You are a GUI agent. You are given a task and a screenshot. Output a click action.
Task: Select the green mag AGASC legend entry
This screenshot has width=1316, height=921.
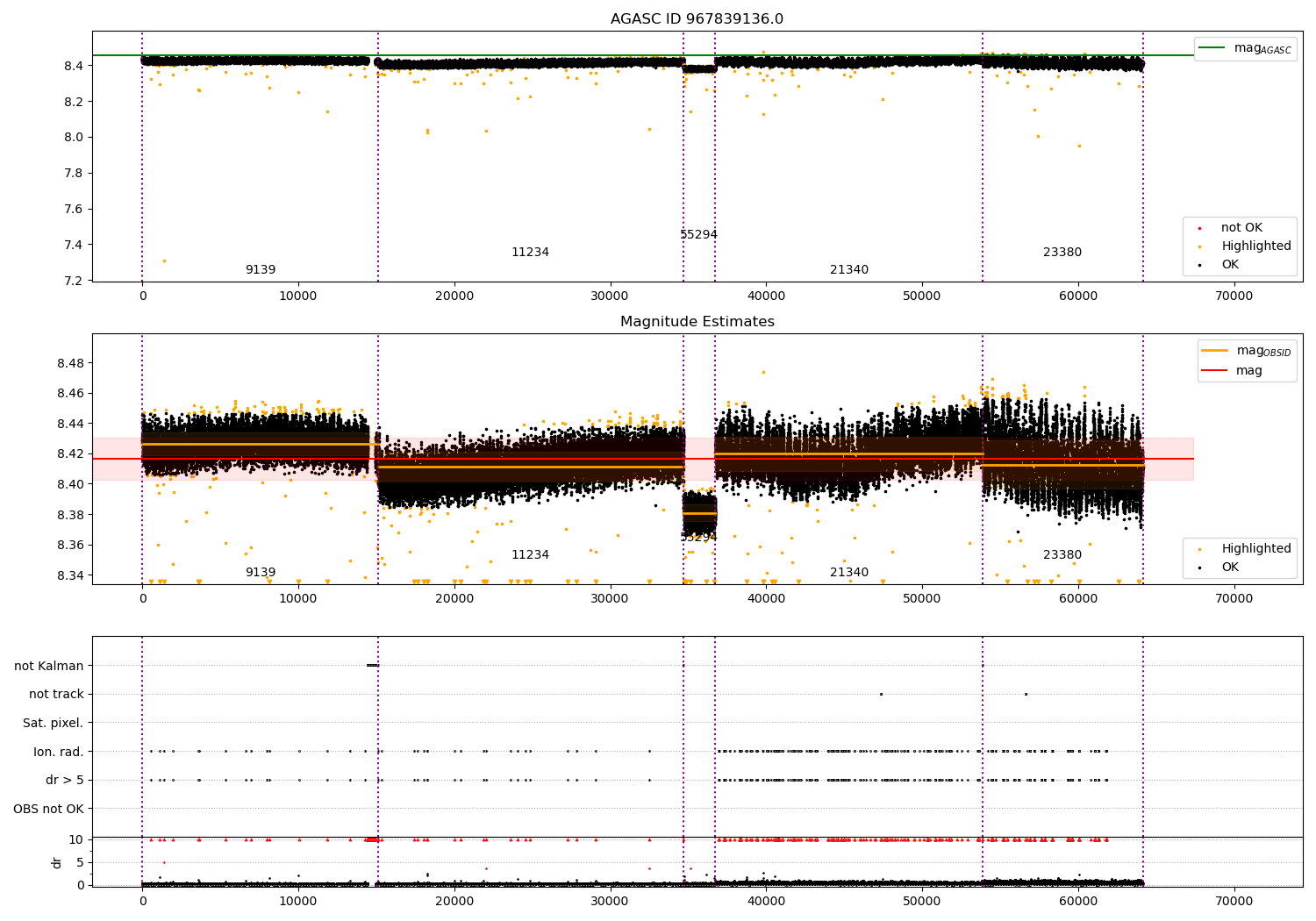click(x=1245, y=48)
